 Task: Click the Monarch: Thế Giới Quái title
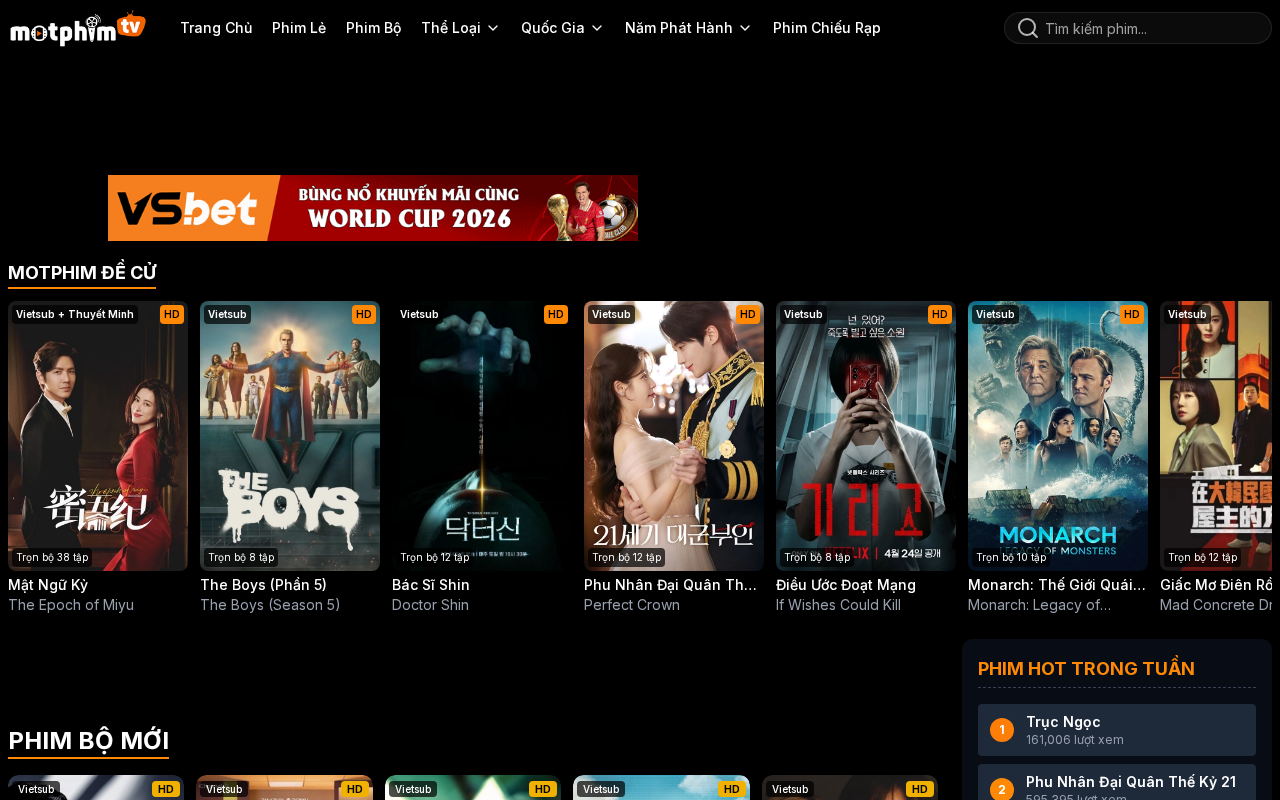click(1057, 585)
